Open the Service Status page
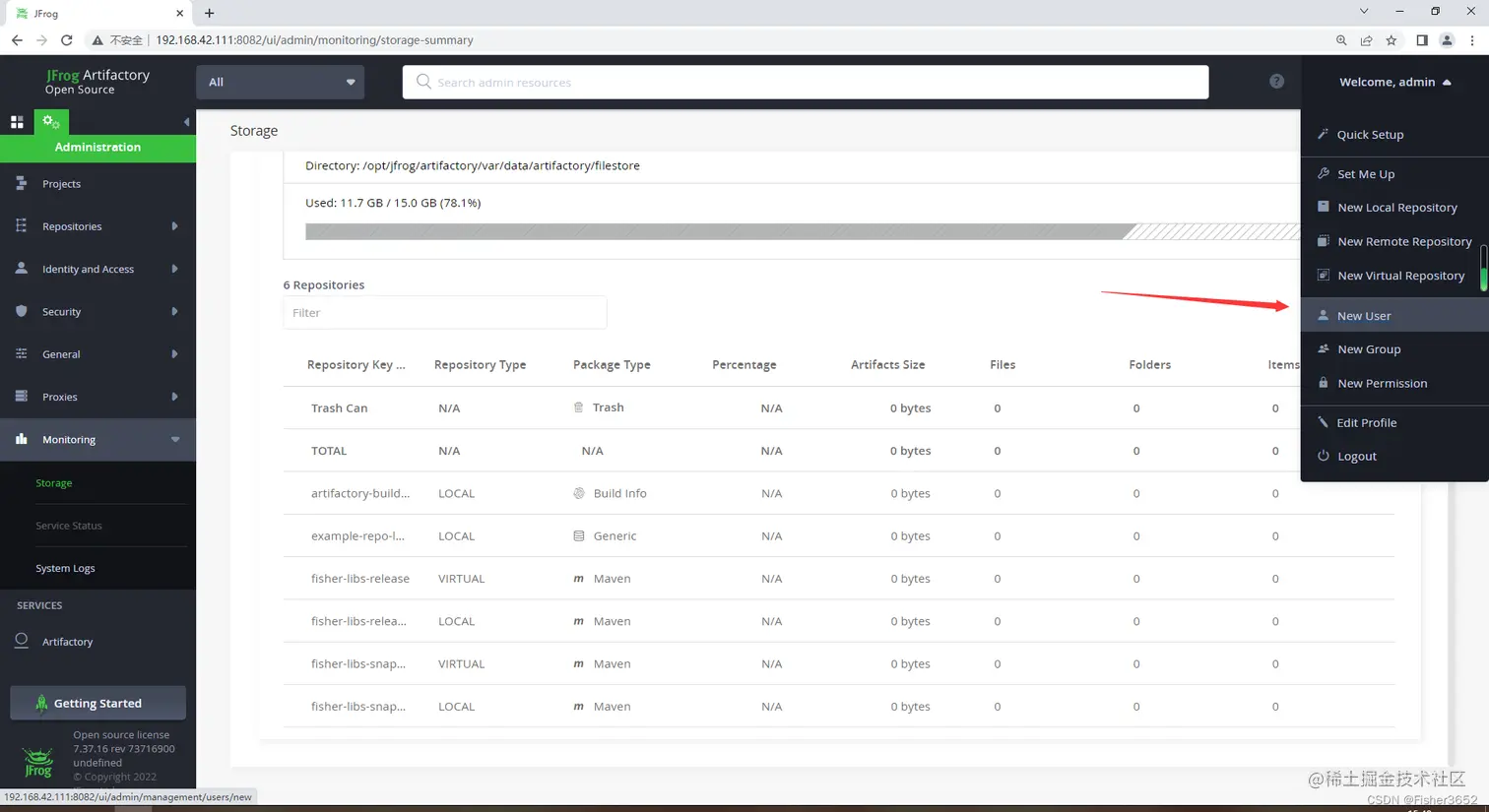This screenshot has width=1489, height=812. (x=69, y=526)
